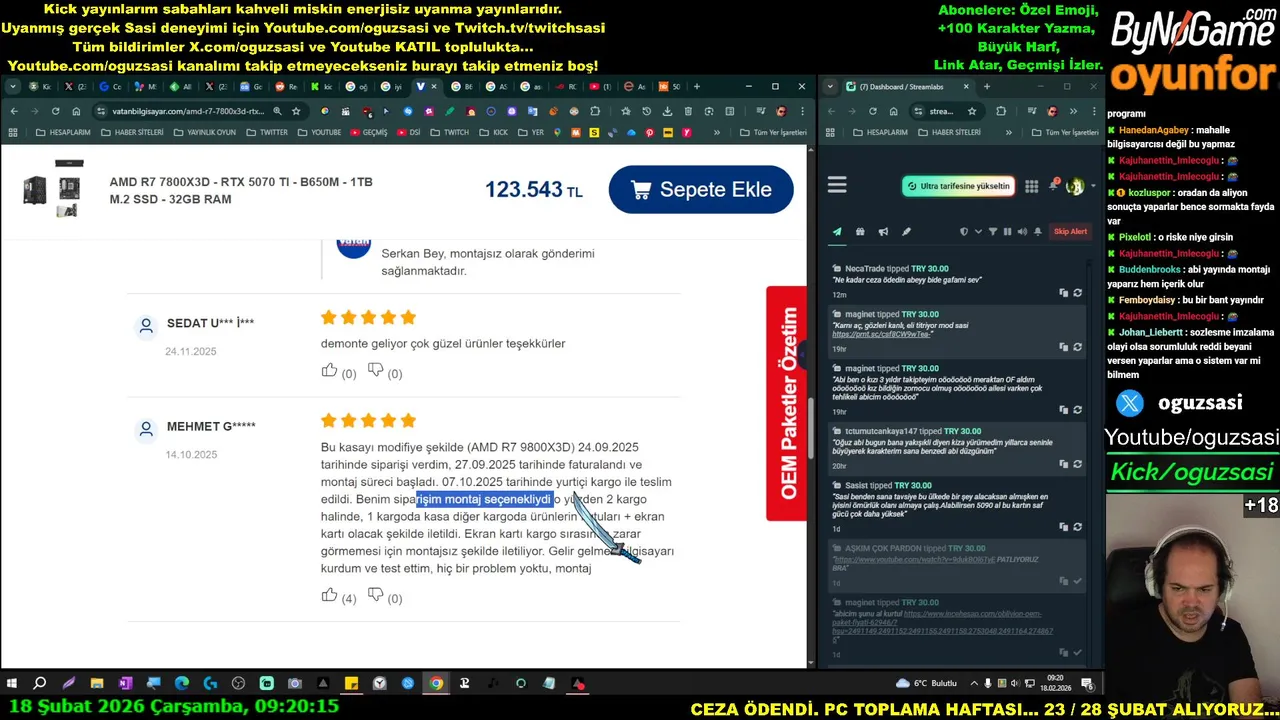This screenshot has width=1280, height=720.
Task: Open Tüm Yer İşaretleri in left window
Action: click(x=773, y=132)
